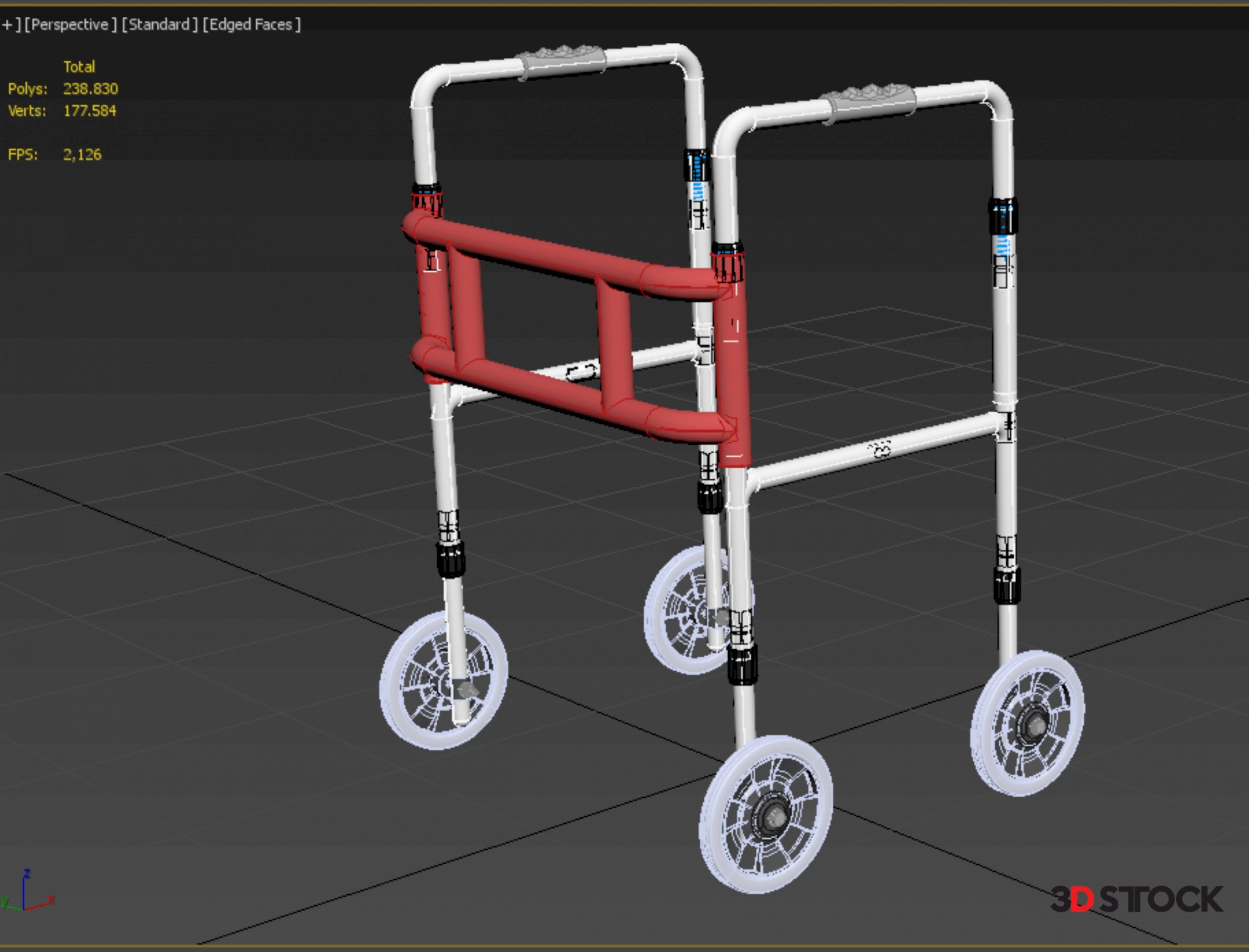Click the Verts count value 177.584
Screen dimensions: 1249x952
(90, 111)
